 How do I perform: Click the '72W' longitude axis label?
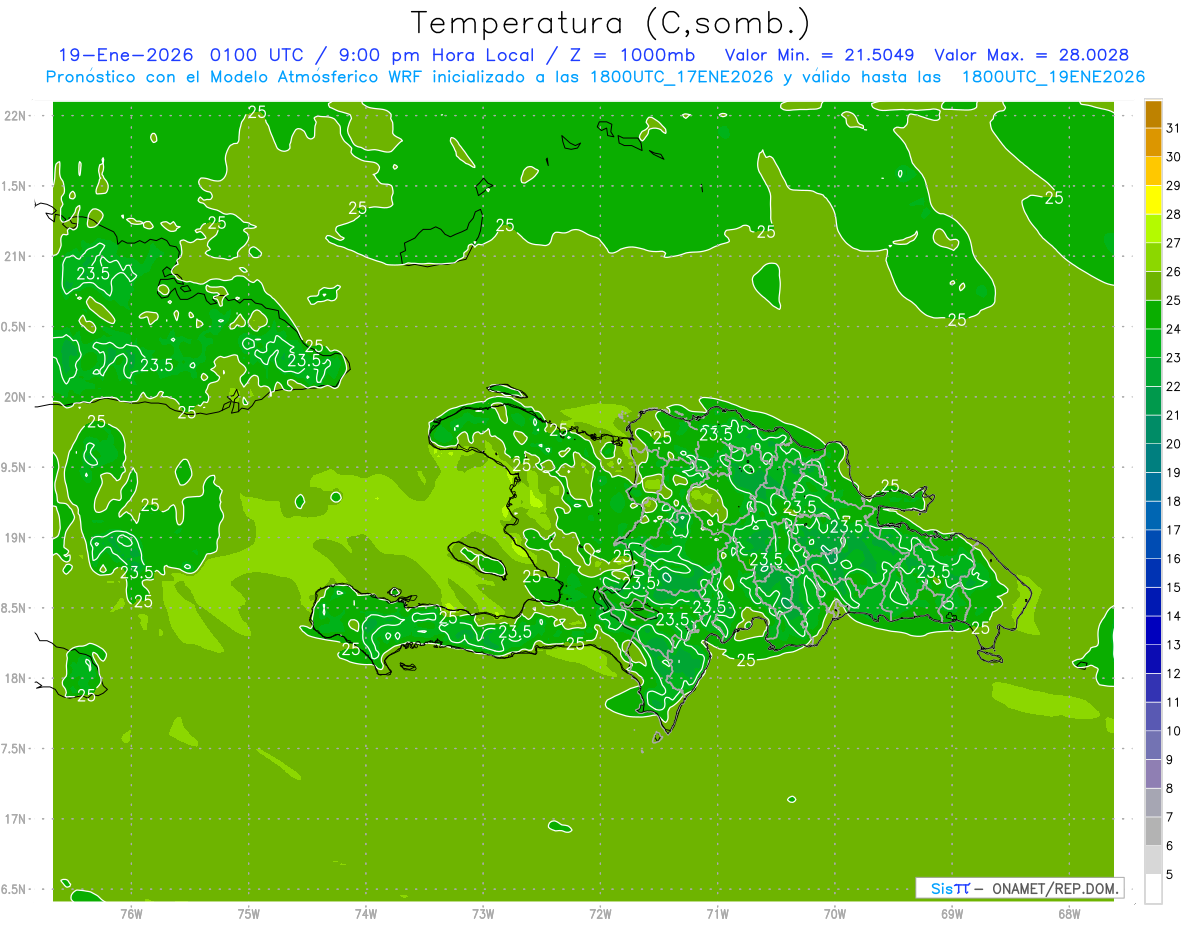(600, 913)
